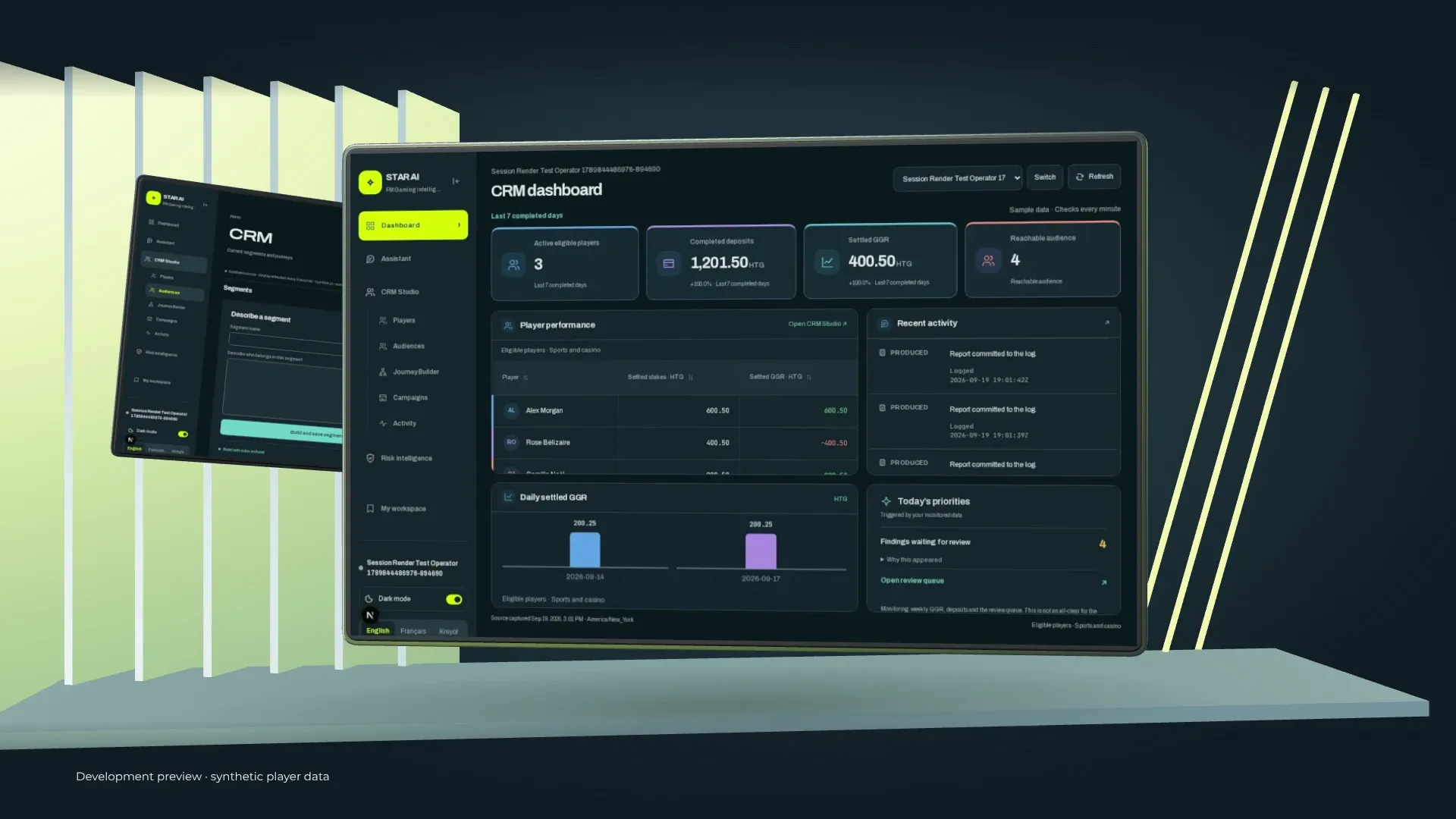Click the Active eligible players icon
The height and width of the screenshot is (819, 1456).
tap(513, 265)
